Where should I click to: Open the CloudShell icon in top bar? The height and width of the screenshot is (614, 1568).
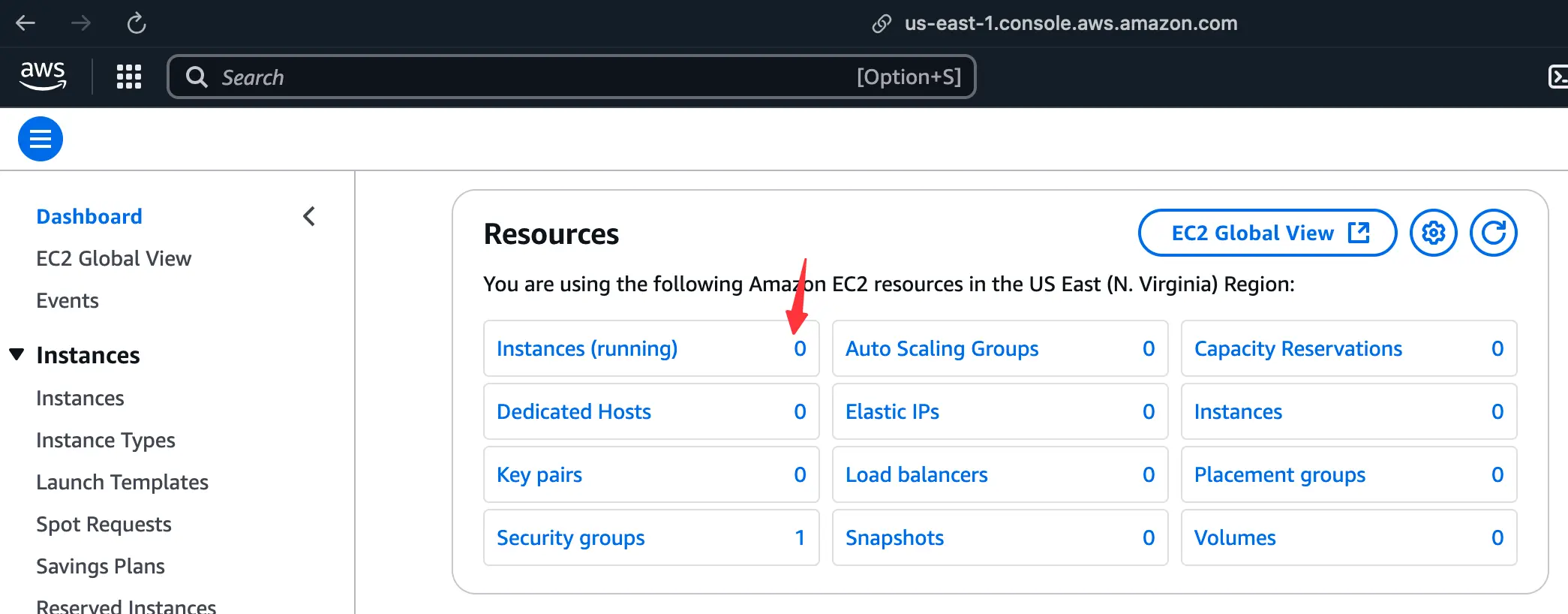[x=1557, y=77]
